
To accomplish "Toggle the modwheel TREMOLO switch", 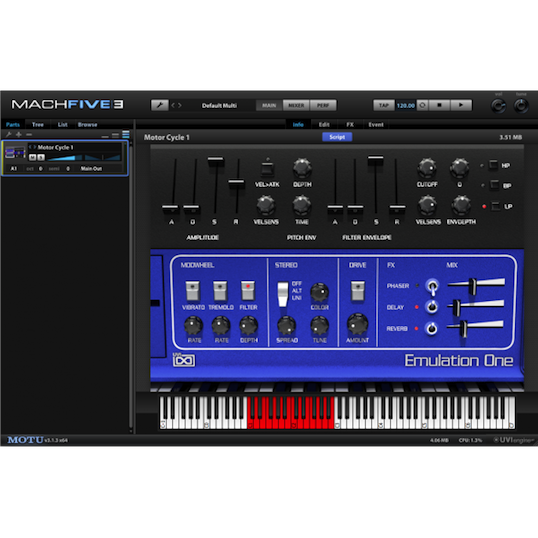I will pos(220,291).
